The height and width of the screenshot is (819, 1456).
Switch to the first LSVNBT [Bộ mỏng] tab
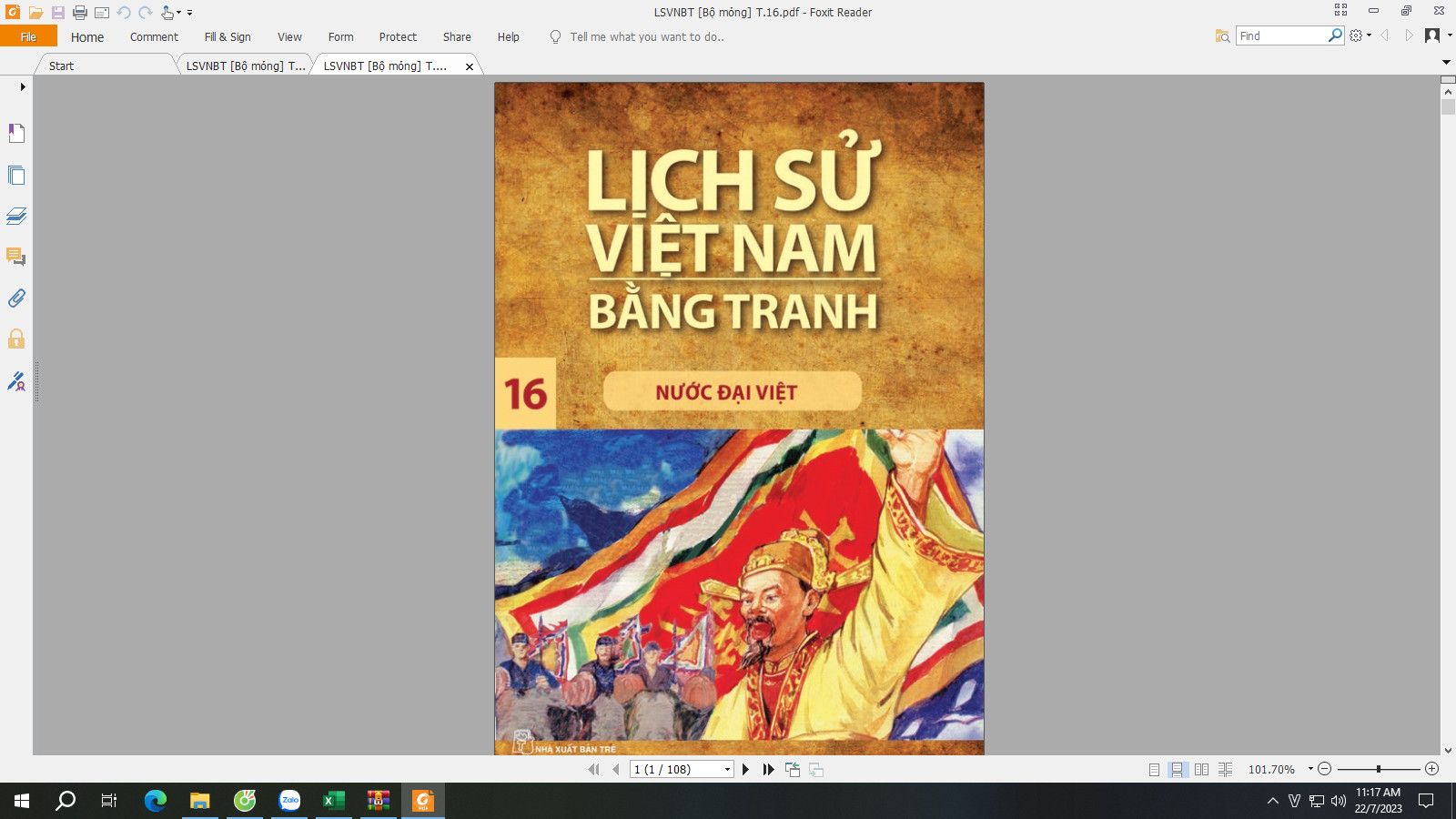click(x=246, y=66)
